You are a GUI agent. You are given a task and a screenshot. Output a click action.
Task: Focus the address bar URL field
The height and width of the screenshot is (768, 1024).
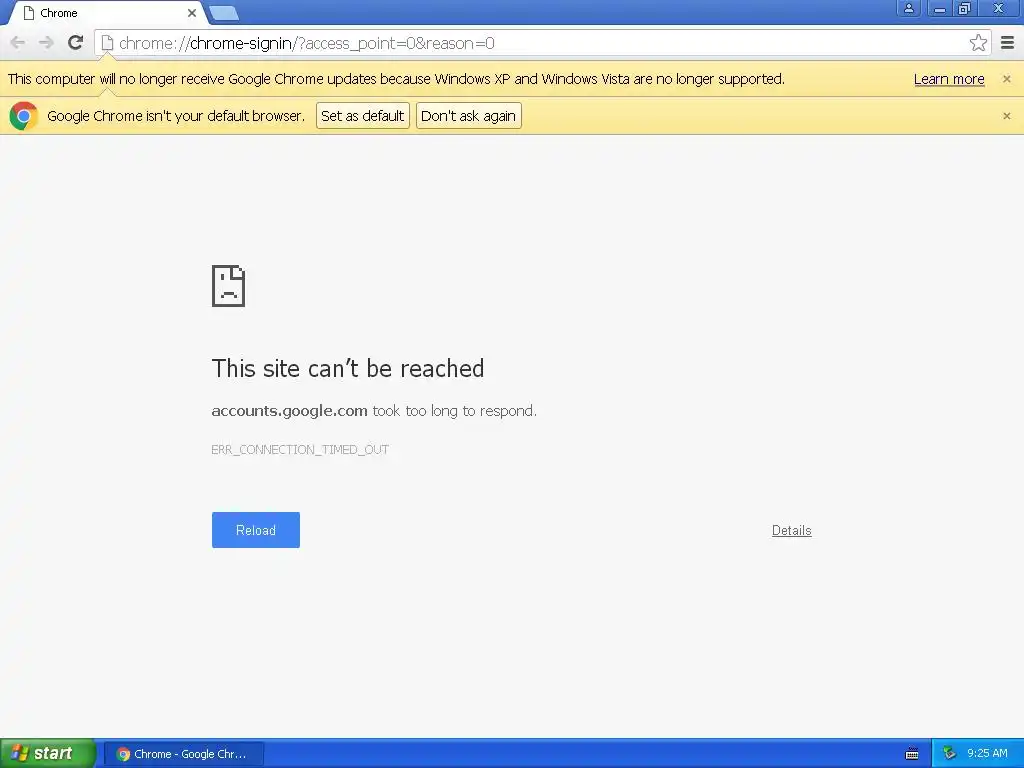(542, 43)
